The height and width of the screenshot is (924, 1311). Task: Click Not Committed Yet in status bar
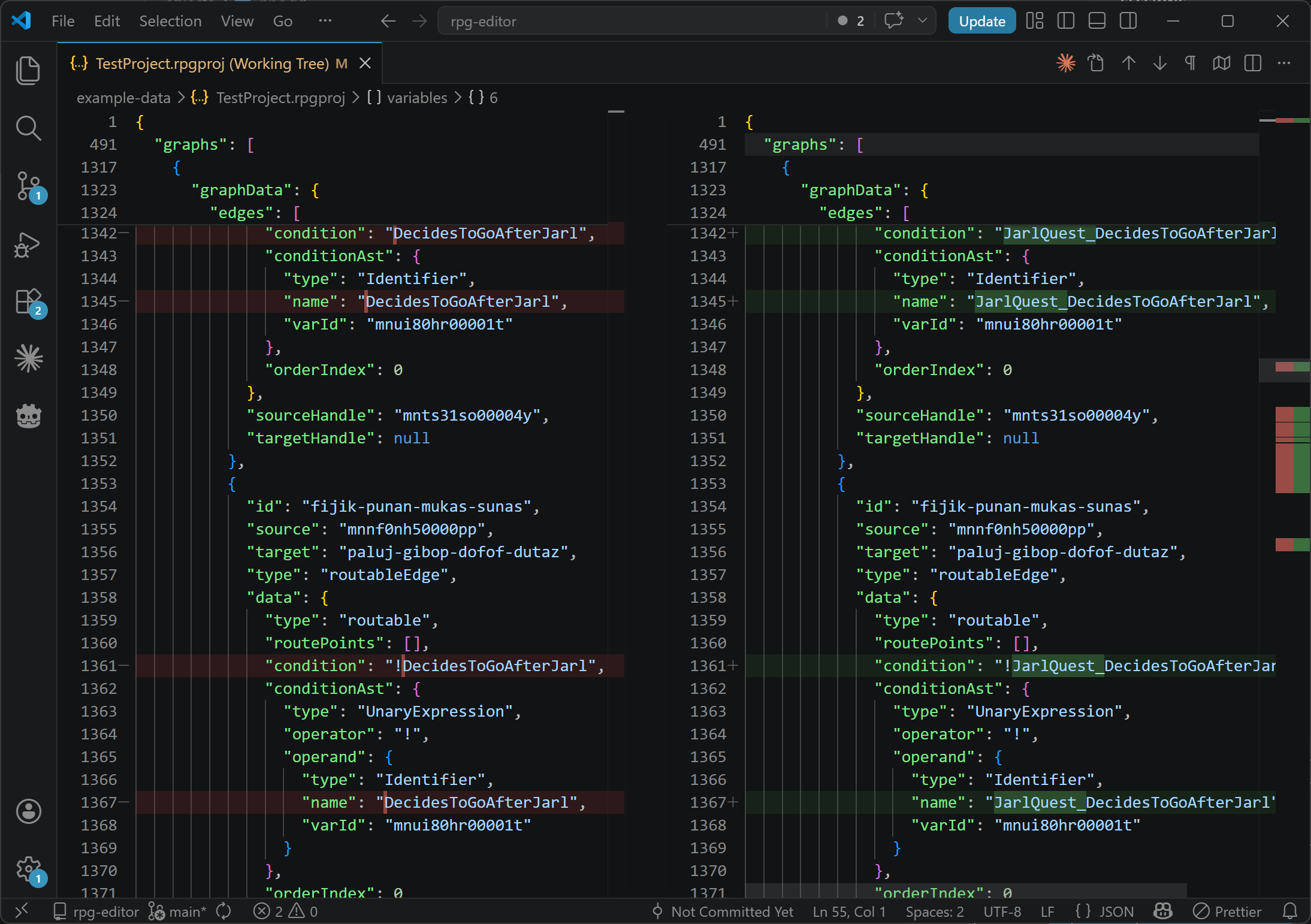723,911
